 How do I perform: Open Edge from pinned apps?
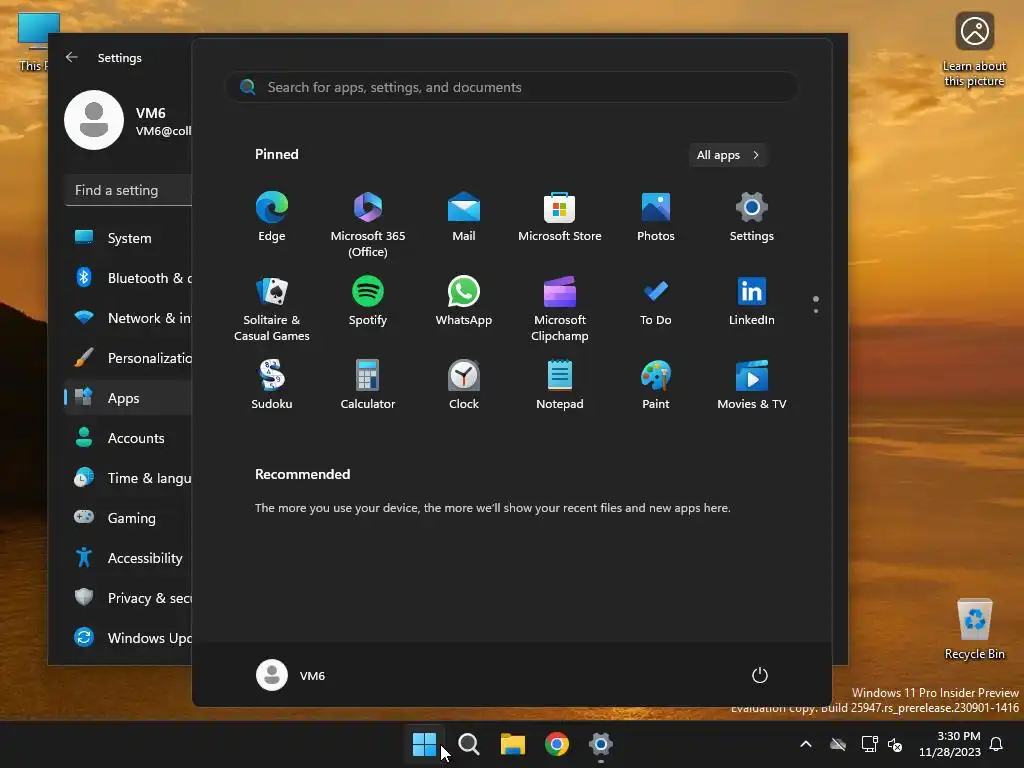point(272,217)
